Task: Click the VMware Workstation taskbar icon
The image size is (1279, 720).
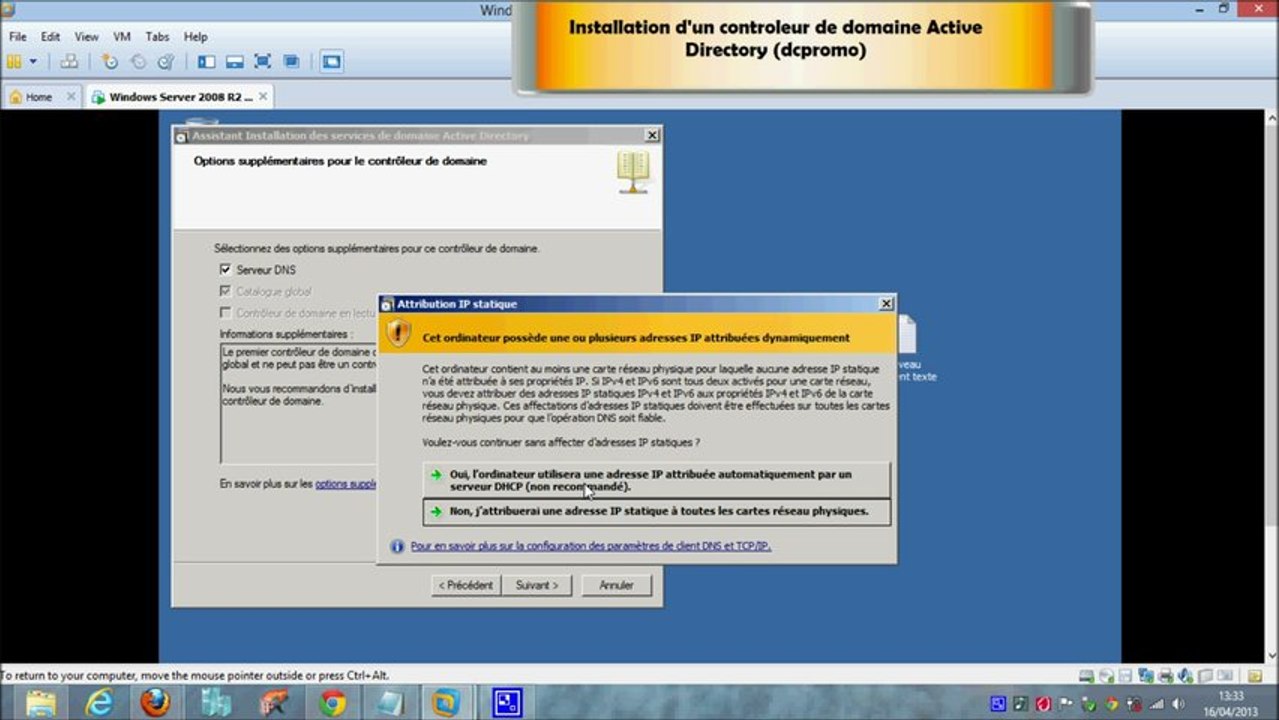Action: [446, 703]
